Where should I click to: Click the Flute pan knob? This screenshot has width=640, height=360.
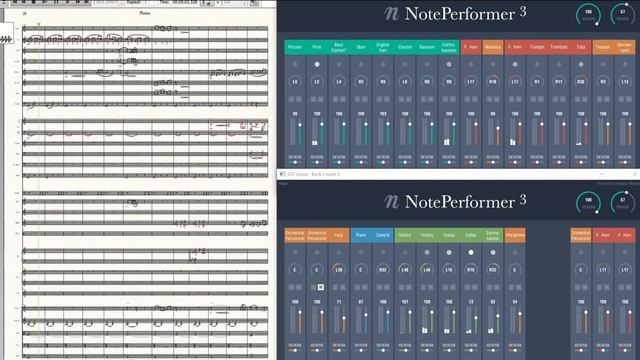click(317, 82)
